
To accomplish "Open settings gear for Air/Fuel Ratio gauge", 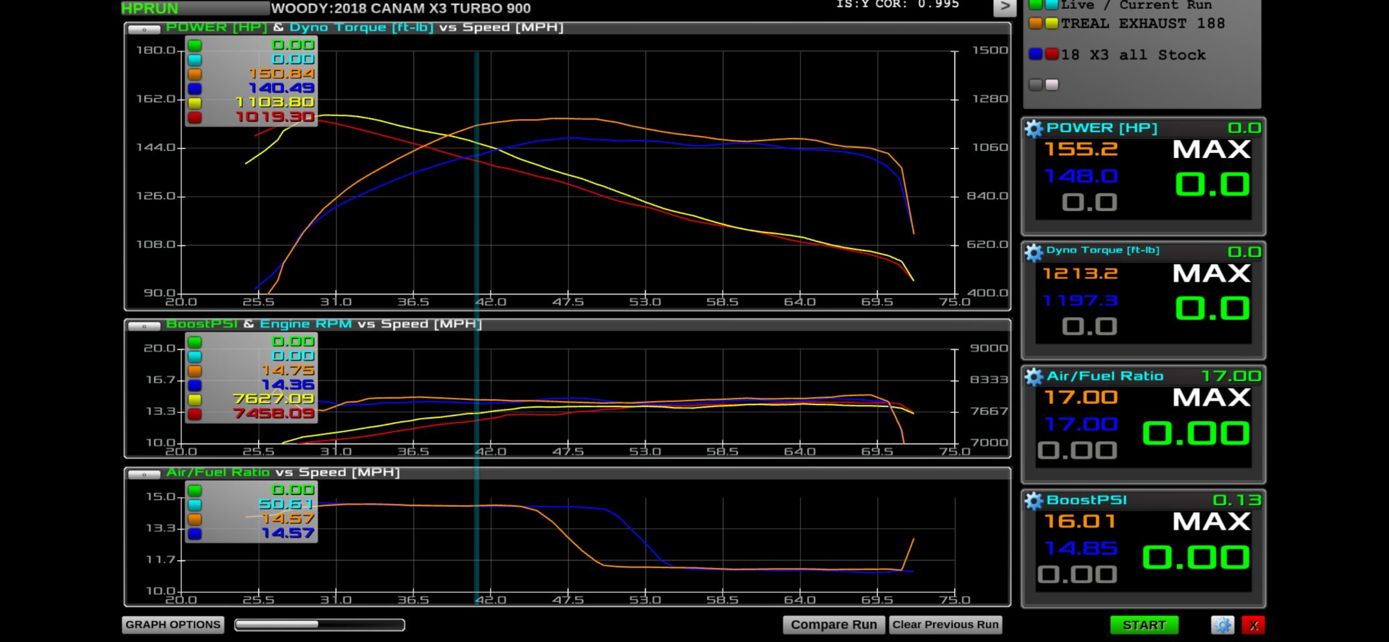I will click(1033, 376).
